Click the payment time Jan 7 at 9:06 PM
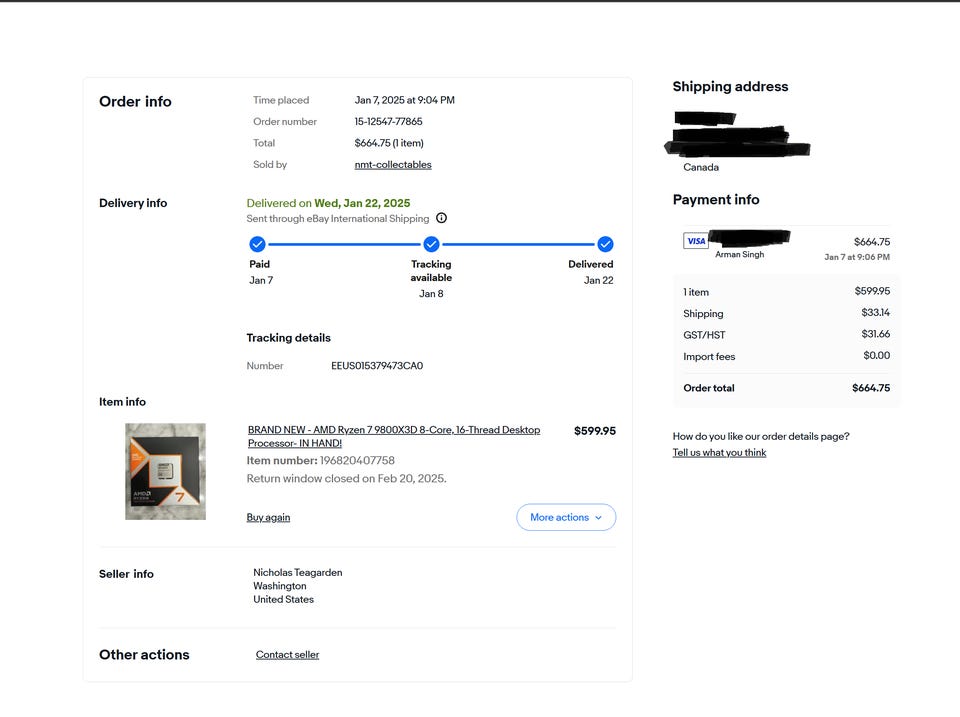The image size is (960, 717). tap(857, 257)
